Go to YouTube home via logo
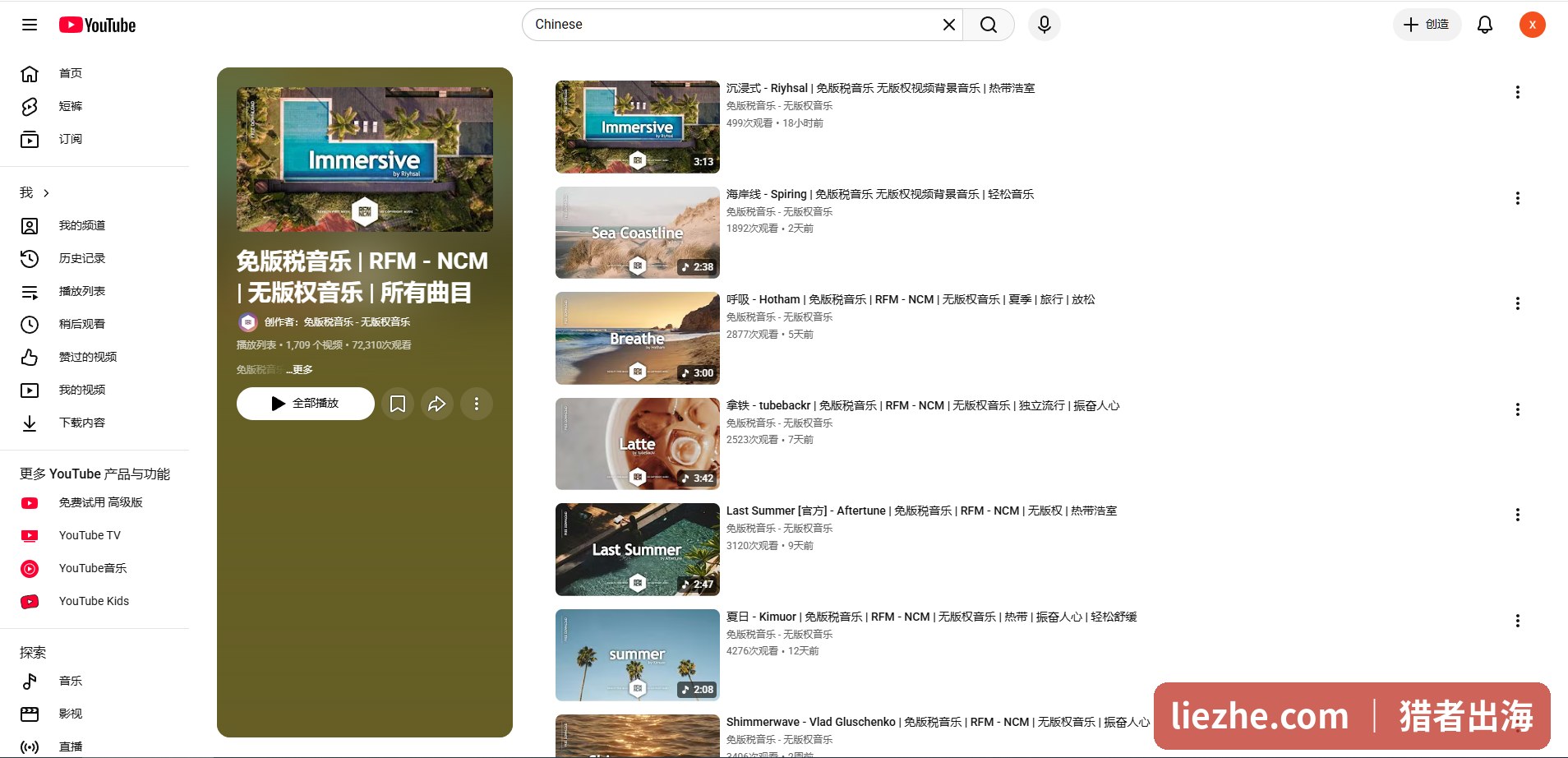 click(x=97, y=25)
